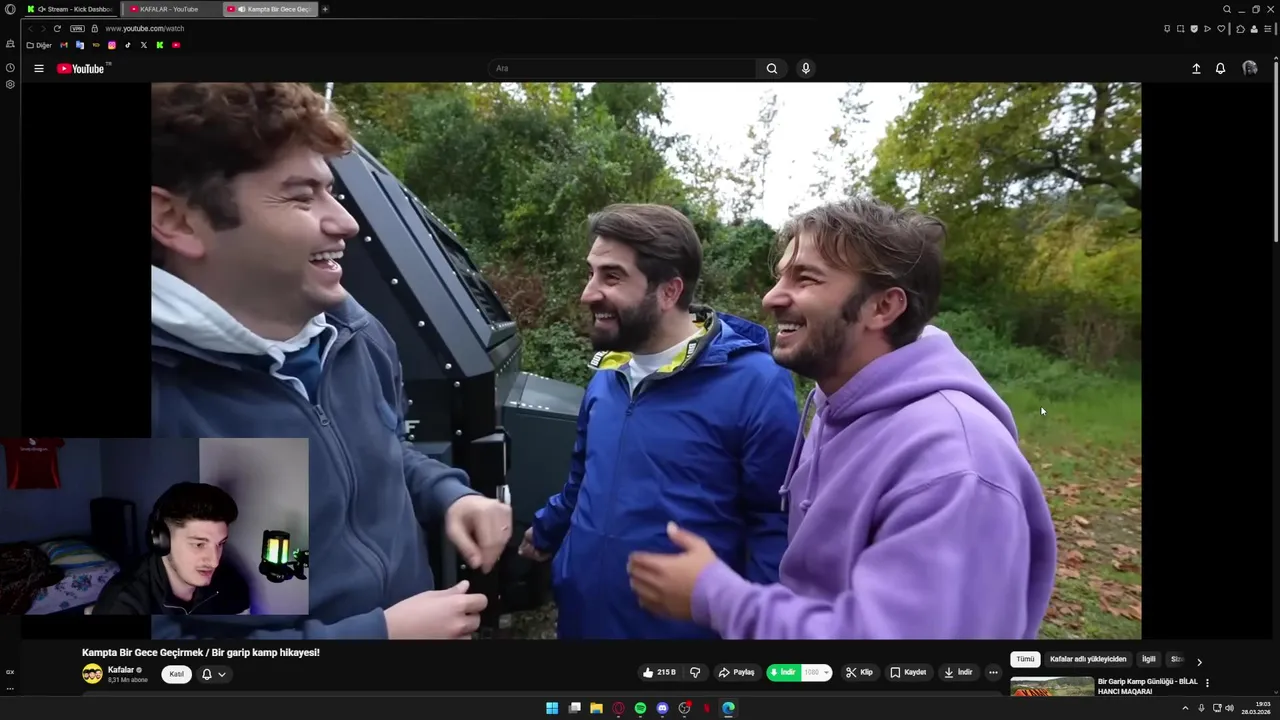Click the Klip scissors button

(859, 672)
